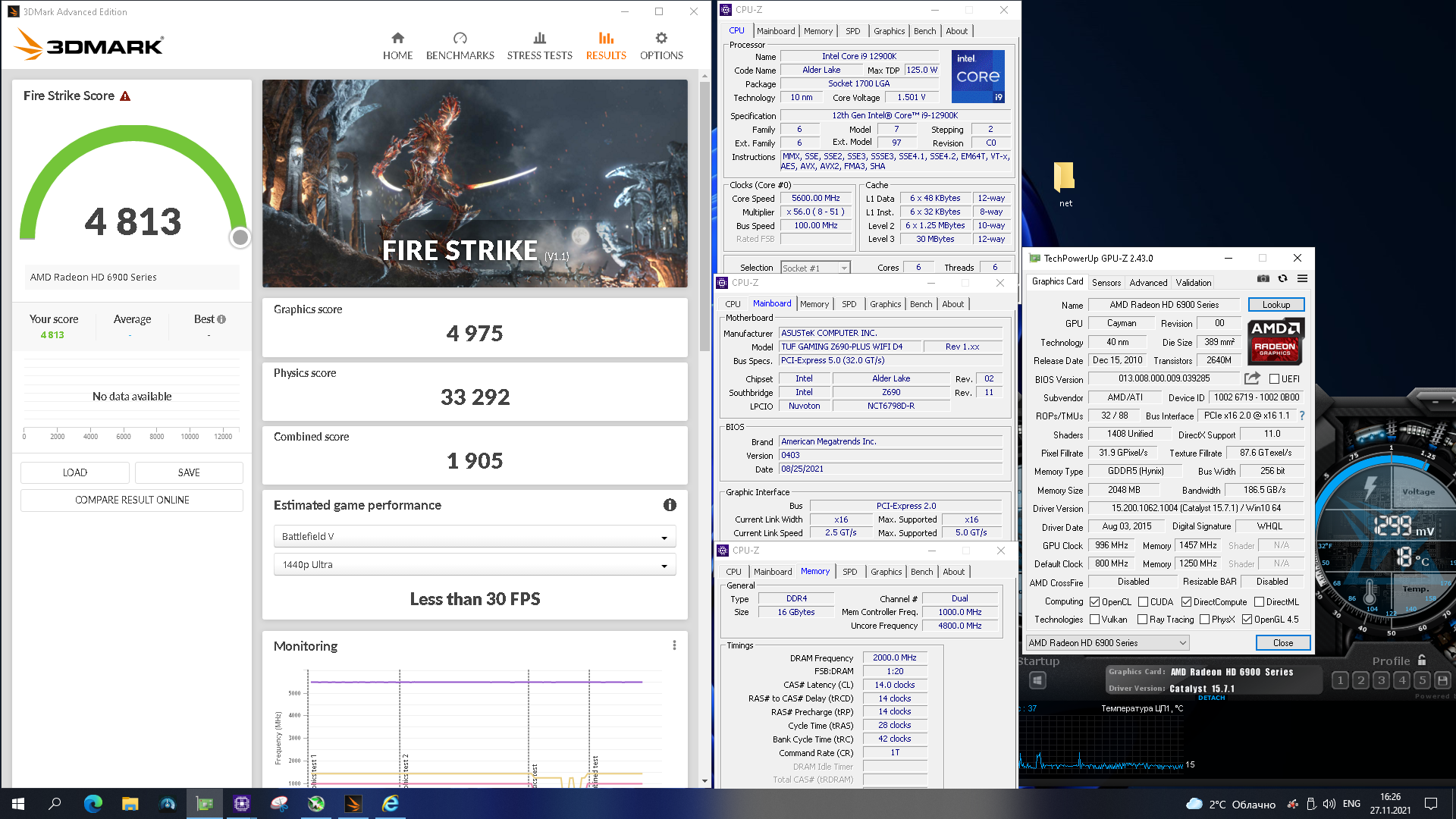Switch to GPU-Z Sensors tab
The width and height of the screenshot is (1456, 819).
click(1106, 283)
